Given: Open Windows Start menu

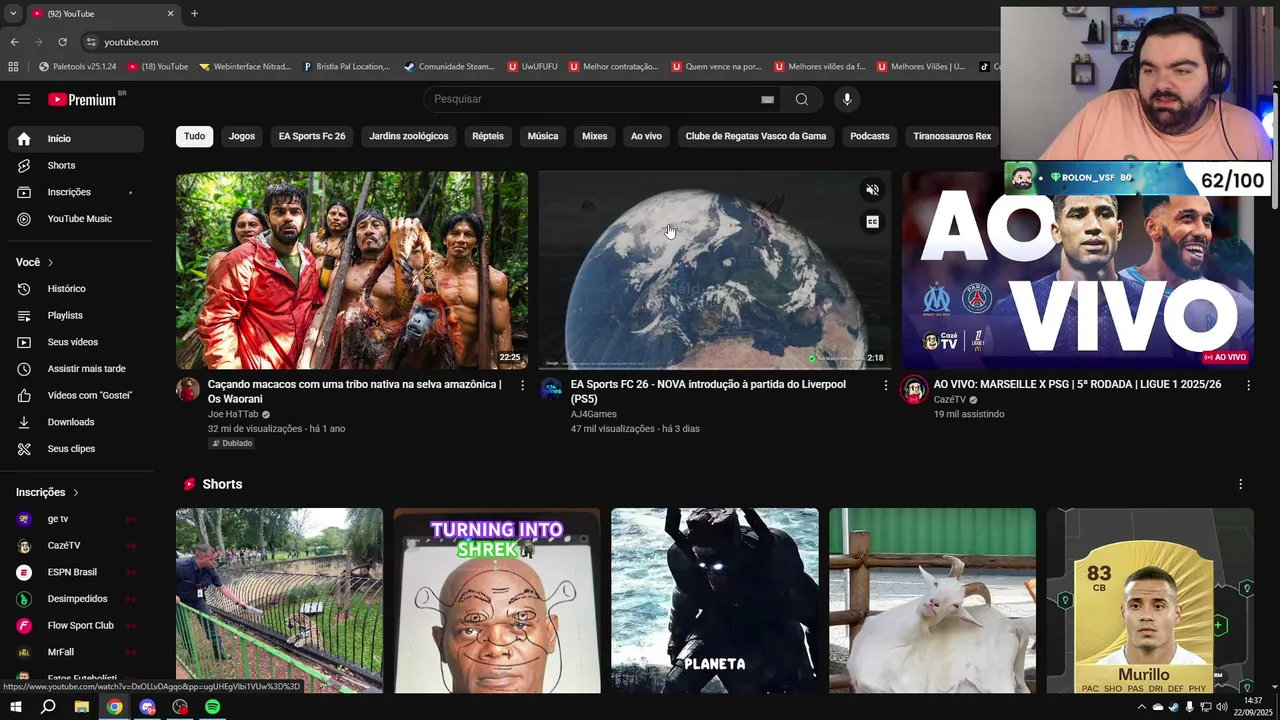Looking at the screenshot, I should click(x=16, y=707).
